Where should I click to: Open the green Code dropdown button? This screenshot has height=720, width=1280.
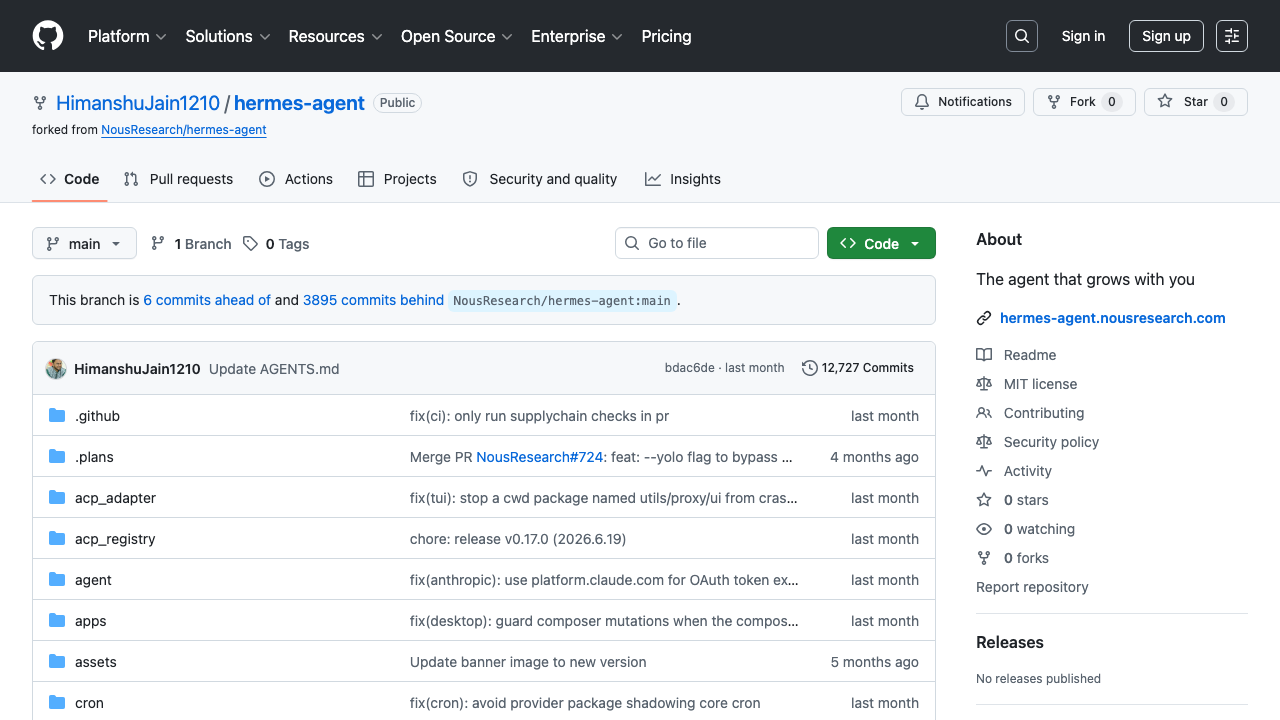tap(881, 243)
